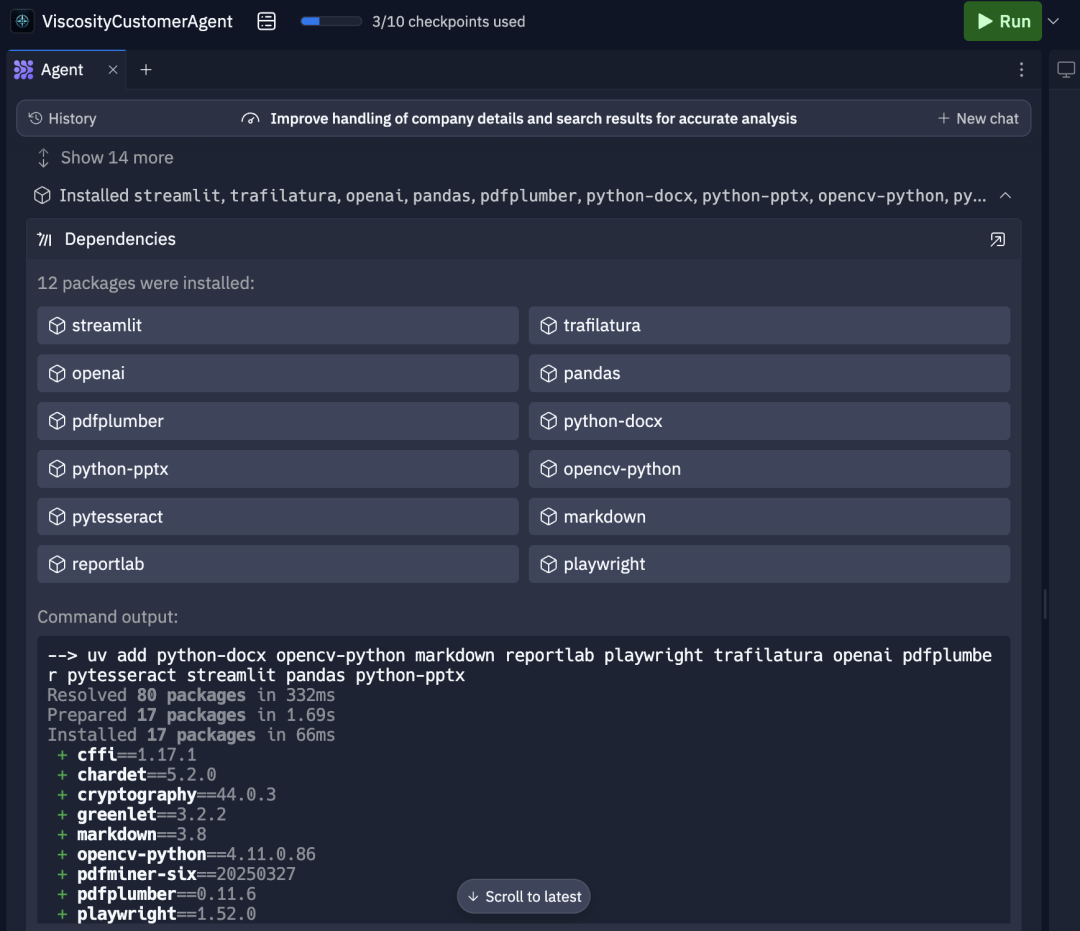Click the 'Installed 17 packages' output line

[191, 735]
